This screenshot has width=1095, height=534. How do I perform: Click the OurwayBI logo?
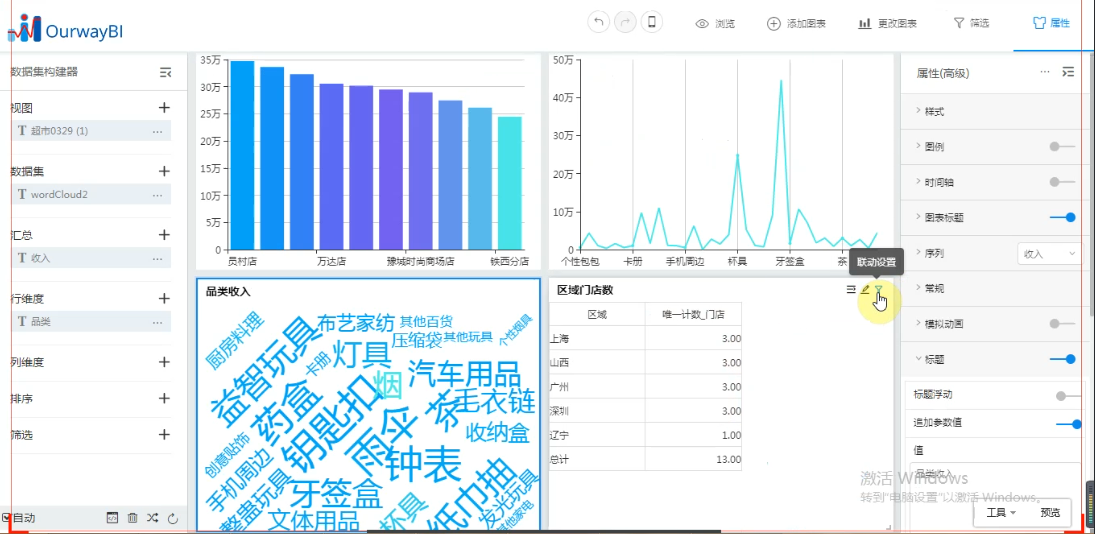[x=66, y=28]
